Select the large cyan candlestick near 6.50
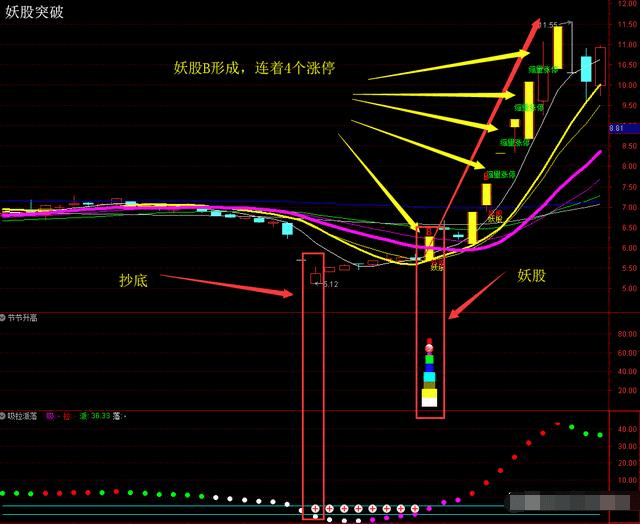Image resolution: width=640 pixels, height=526 pixels. coord(287,229)
